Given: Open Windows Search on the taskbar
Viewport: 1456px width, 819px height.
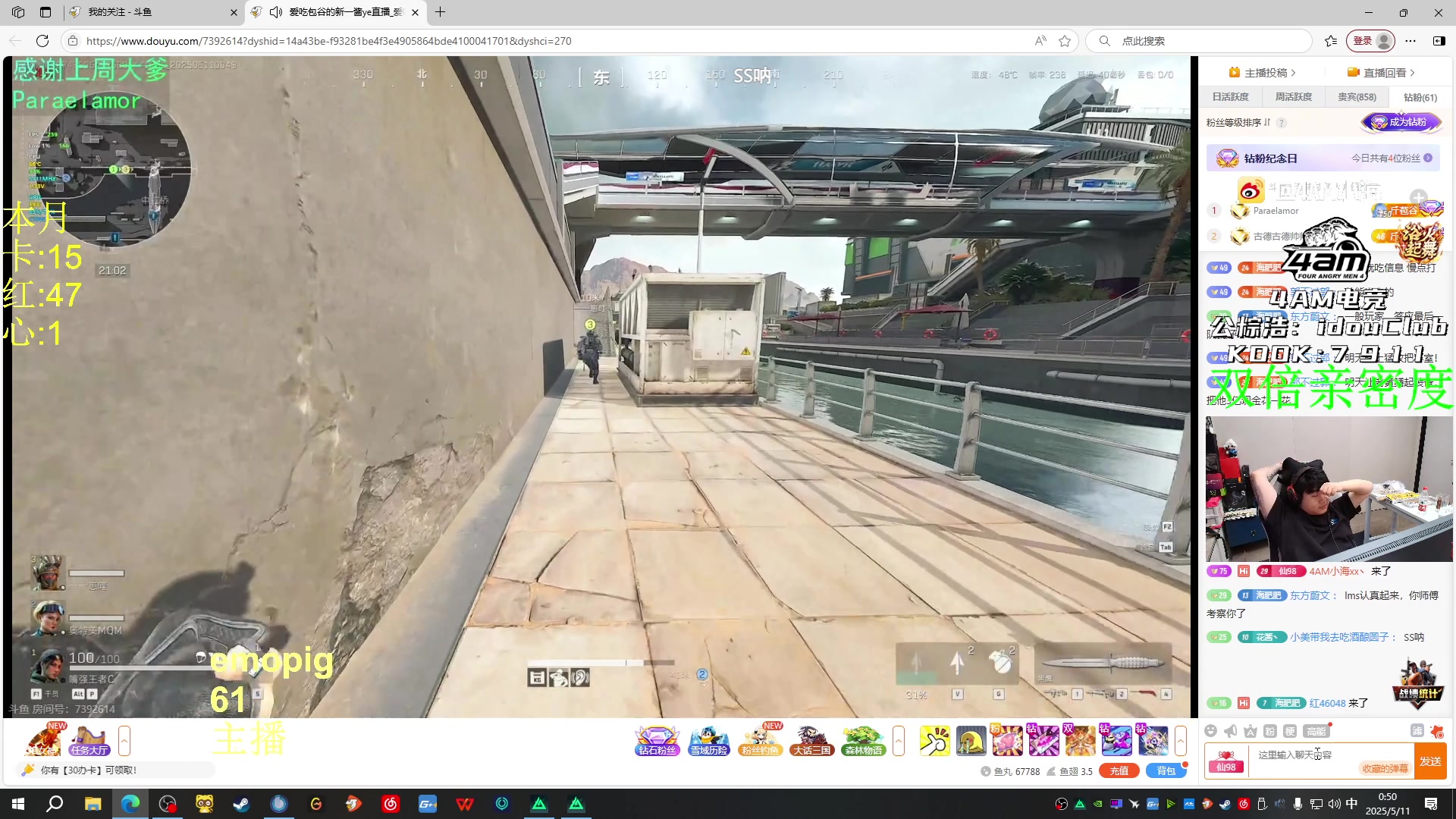Looking at the screenshot, I should tap(55, 804).
